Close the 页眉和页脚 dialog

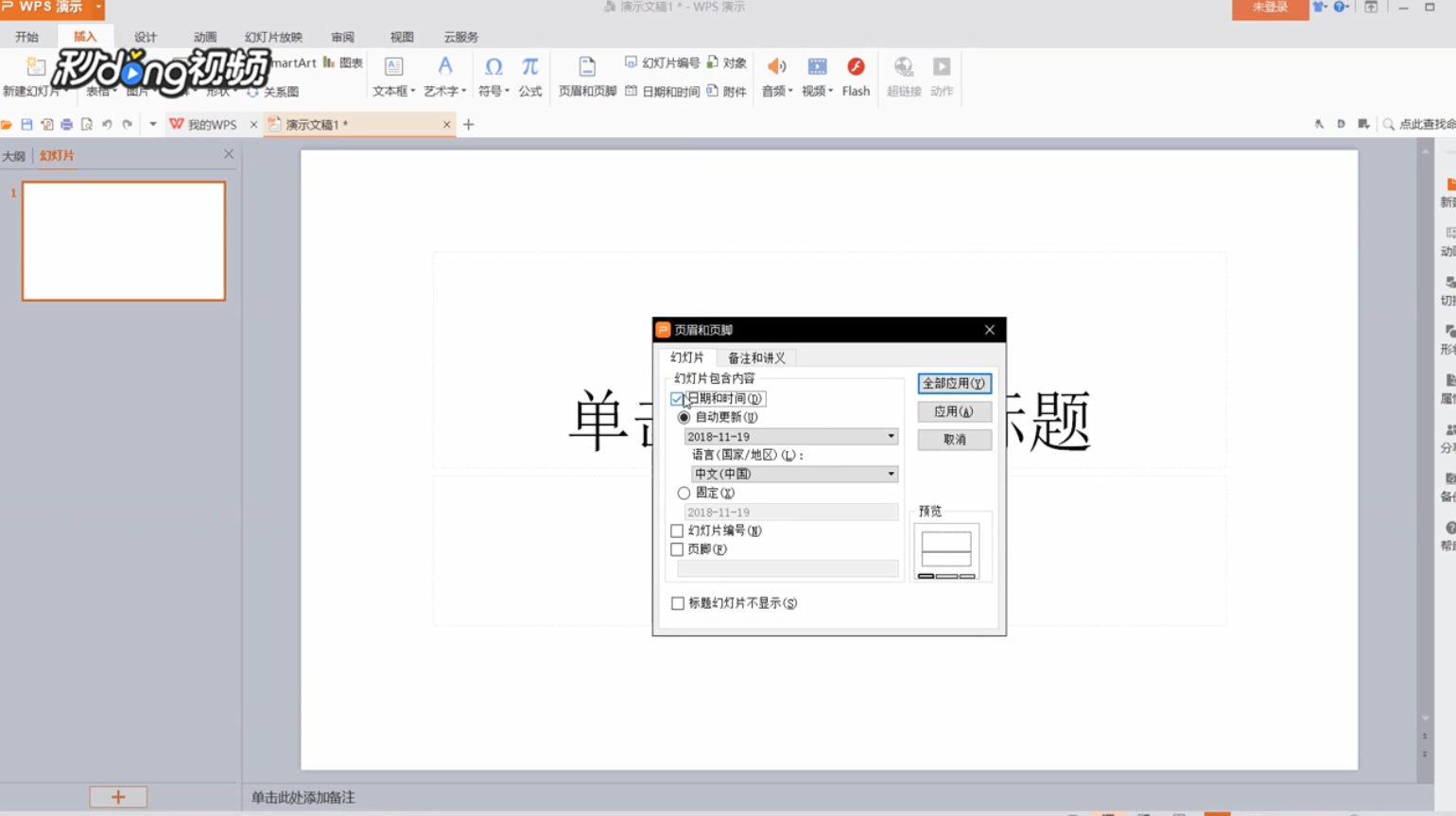tap(989, 330)
